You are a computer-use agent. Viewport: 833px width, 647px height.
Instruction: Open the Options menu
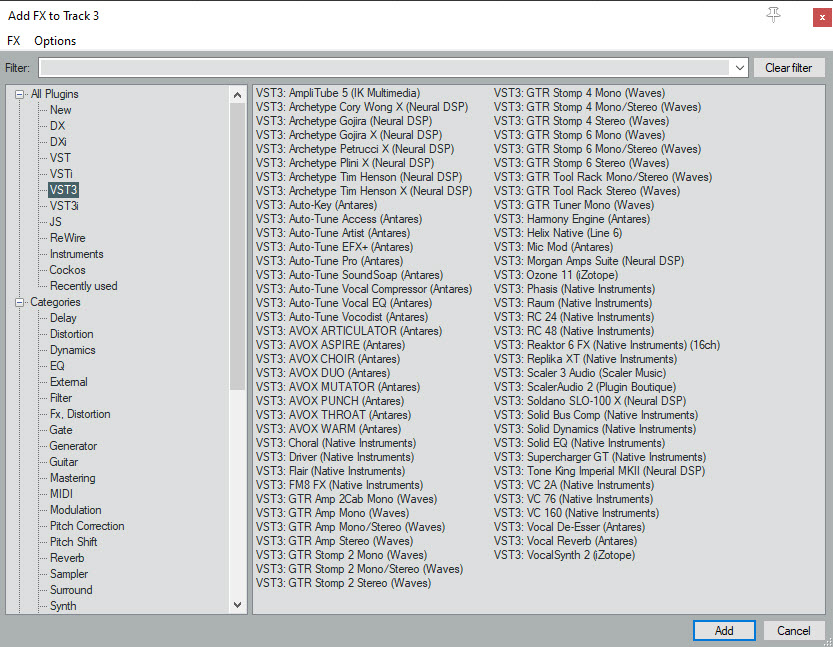tap(55, 41)
